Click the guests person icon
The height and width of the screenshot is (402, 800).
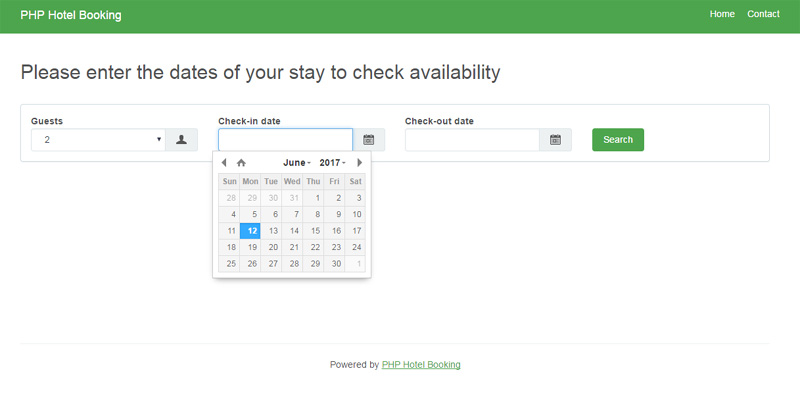[181, 140]
